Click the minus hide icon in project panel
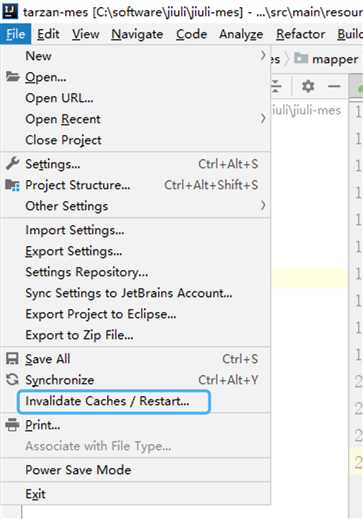 pyautogui.click(x=334, y=86)
